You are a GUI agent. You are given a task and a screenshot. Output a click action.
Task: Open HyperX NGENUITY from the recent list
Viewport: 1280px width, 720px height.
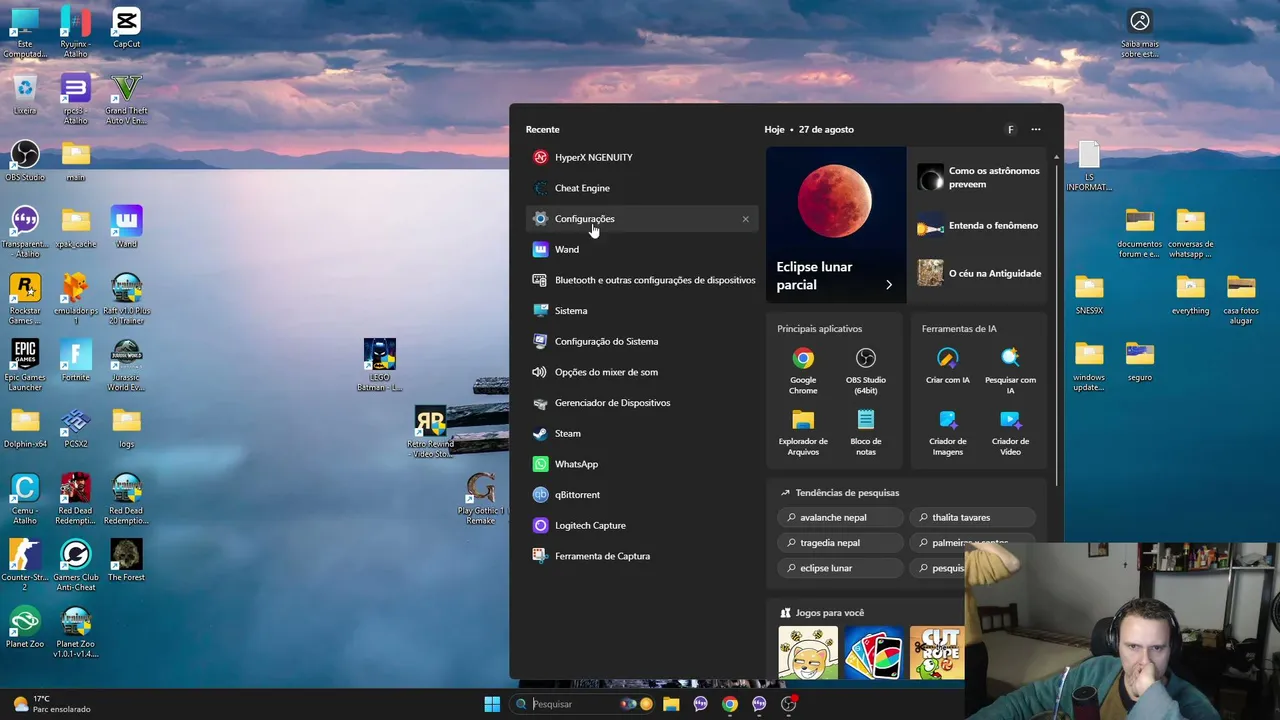(642, 157)
